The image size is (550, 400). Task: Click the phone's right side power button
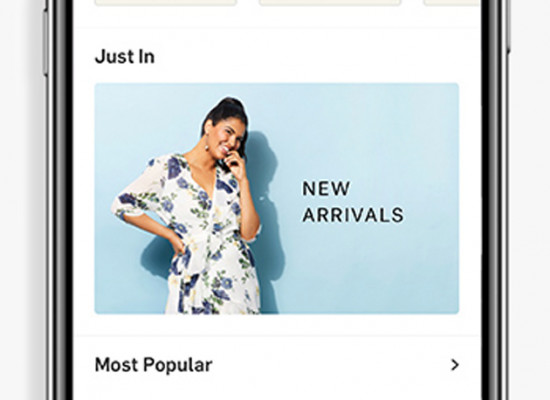click(508, 26)
